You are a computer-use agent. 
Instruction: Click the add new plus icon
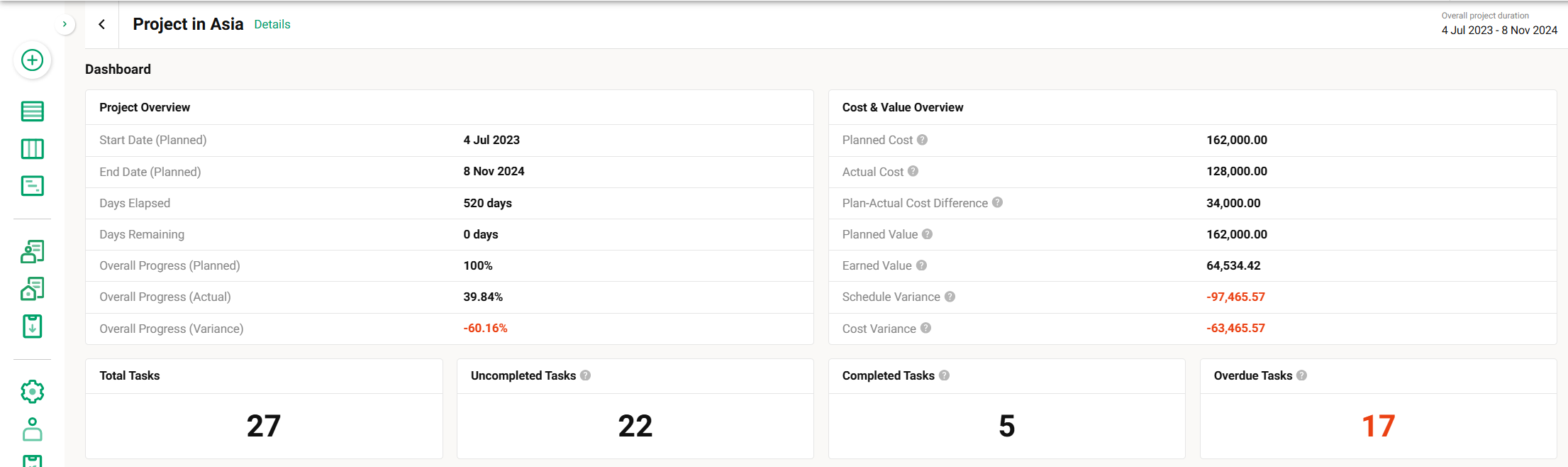click(x=32, y=60)
